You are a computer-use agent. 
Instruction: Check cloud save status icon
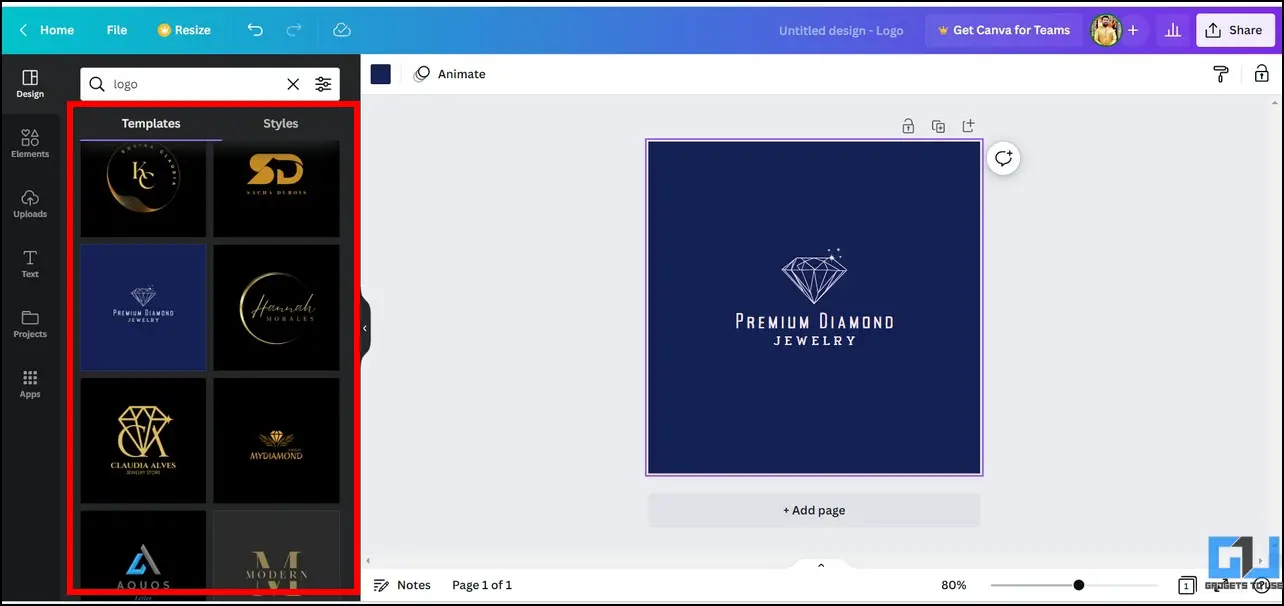[x=342, y=30]
